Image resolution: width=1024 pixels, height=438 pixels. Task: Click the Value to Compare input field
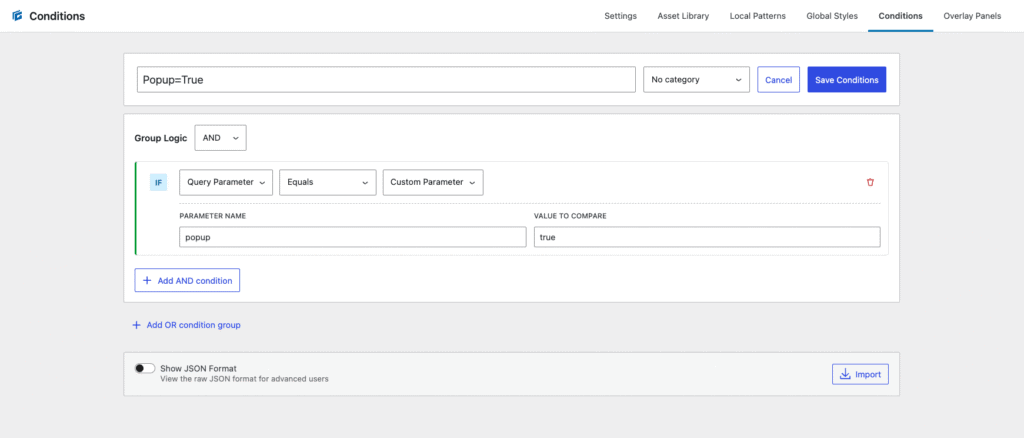[707, 237]
